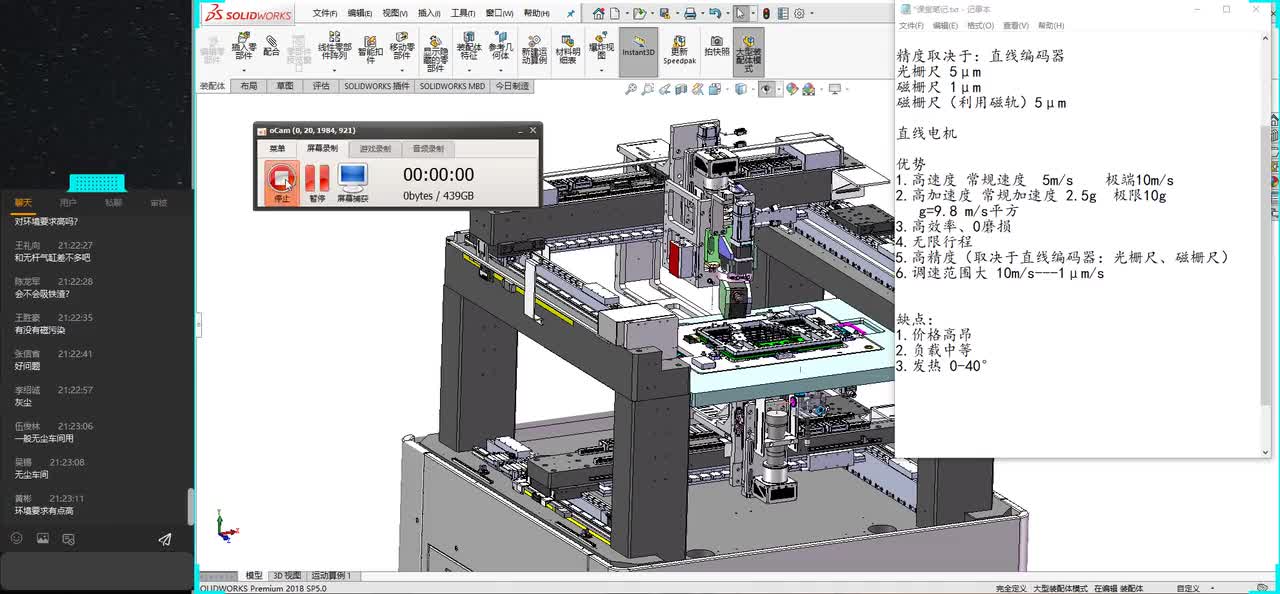Open the oCam 菜单 tab

point(277,149)
